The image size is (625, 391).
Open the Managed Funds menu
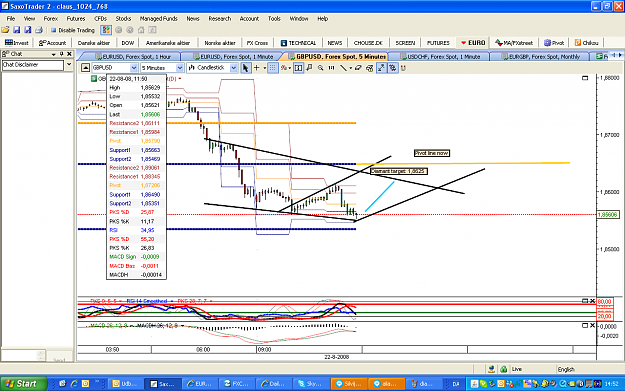[158, 18]
